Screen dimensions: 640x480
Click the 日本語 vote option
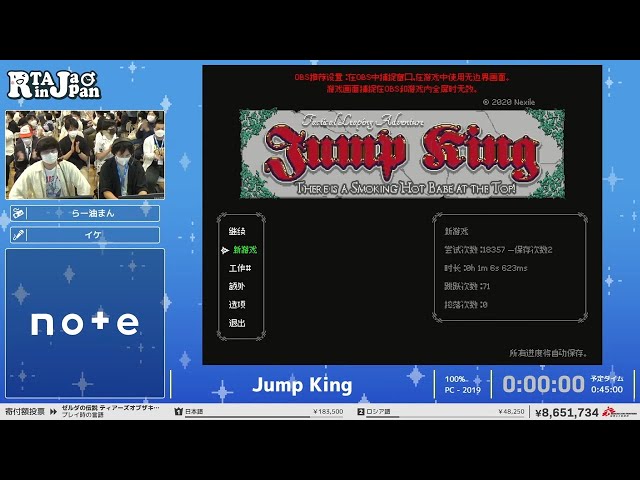pos(194,411)
